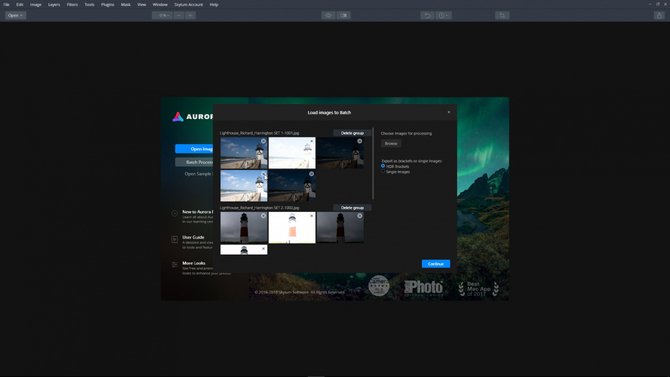Select the crop tool icon in toolbar
This screenshot has width=670, height=377.
[x=502, y=15]
